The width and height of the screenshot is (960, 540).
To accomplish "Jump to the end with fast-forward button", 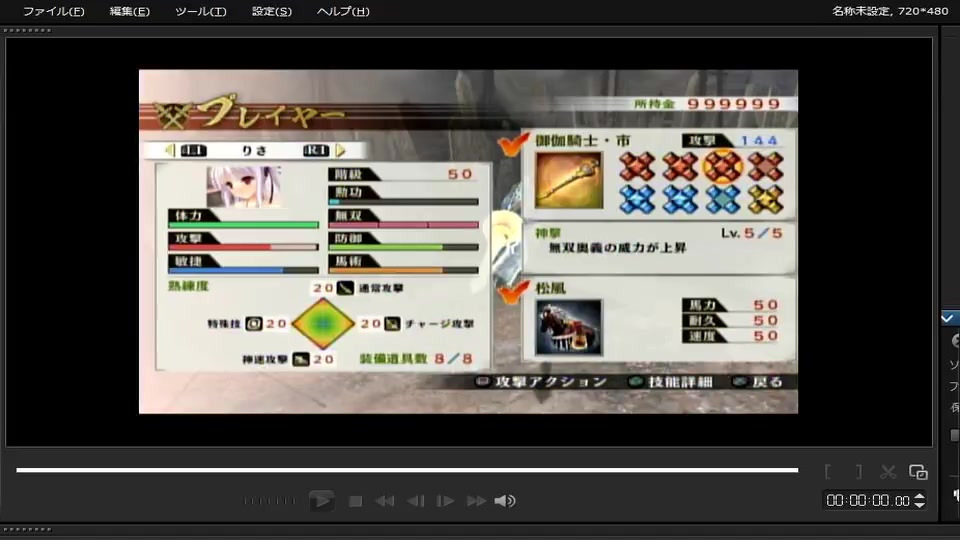I will [476, 501].
